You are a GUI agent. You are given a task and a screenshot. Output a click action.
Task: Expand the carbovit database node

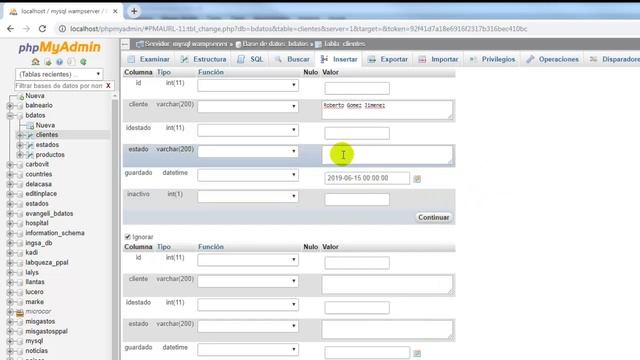point(10,164)
